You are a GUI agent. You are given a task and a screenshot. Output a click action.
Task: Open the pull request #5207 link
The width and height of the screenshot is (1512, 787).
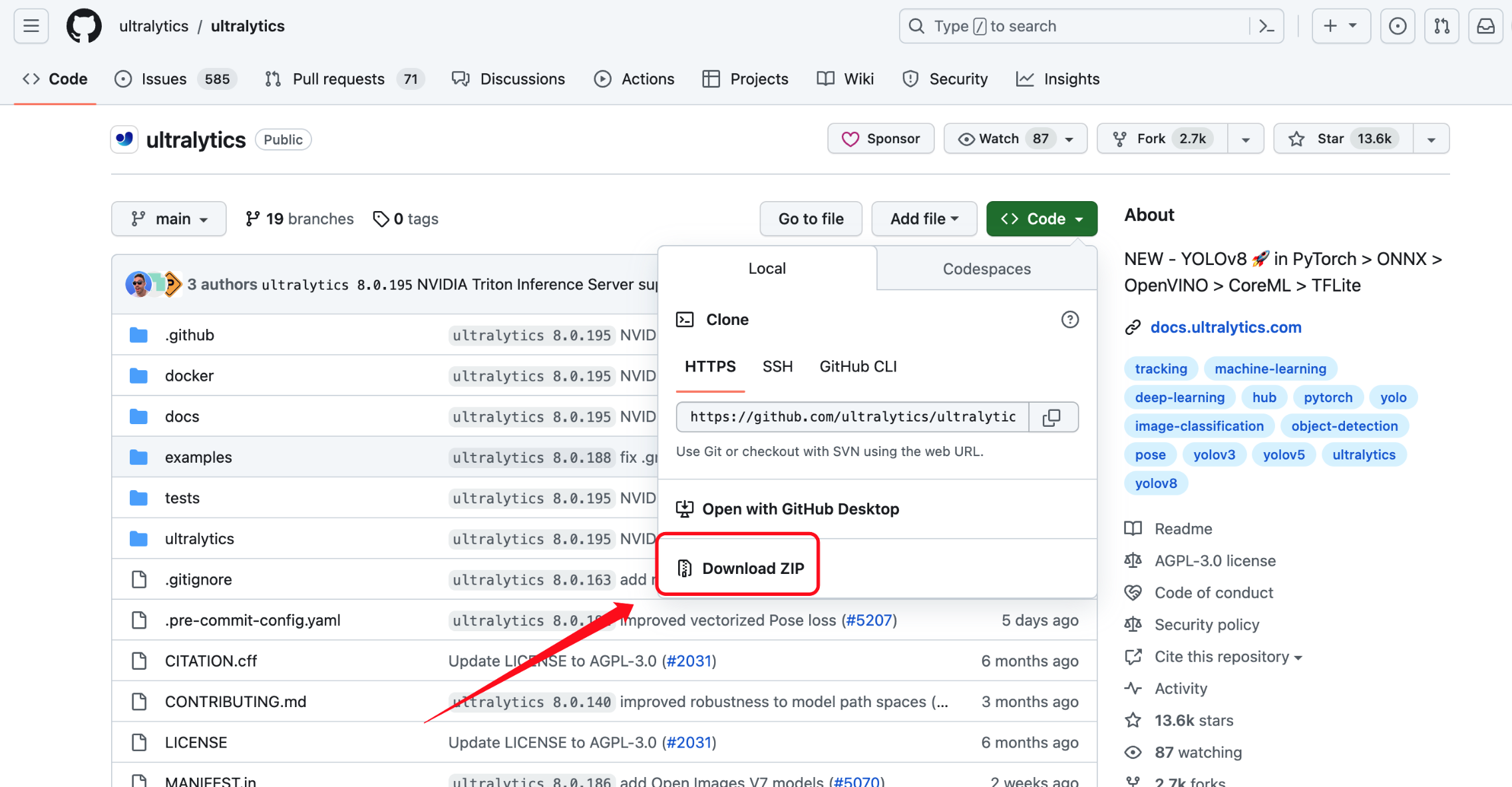click(870, 620)
